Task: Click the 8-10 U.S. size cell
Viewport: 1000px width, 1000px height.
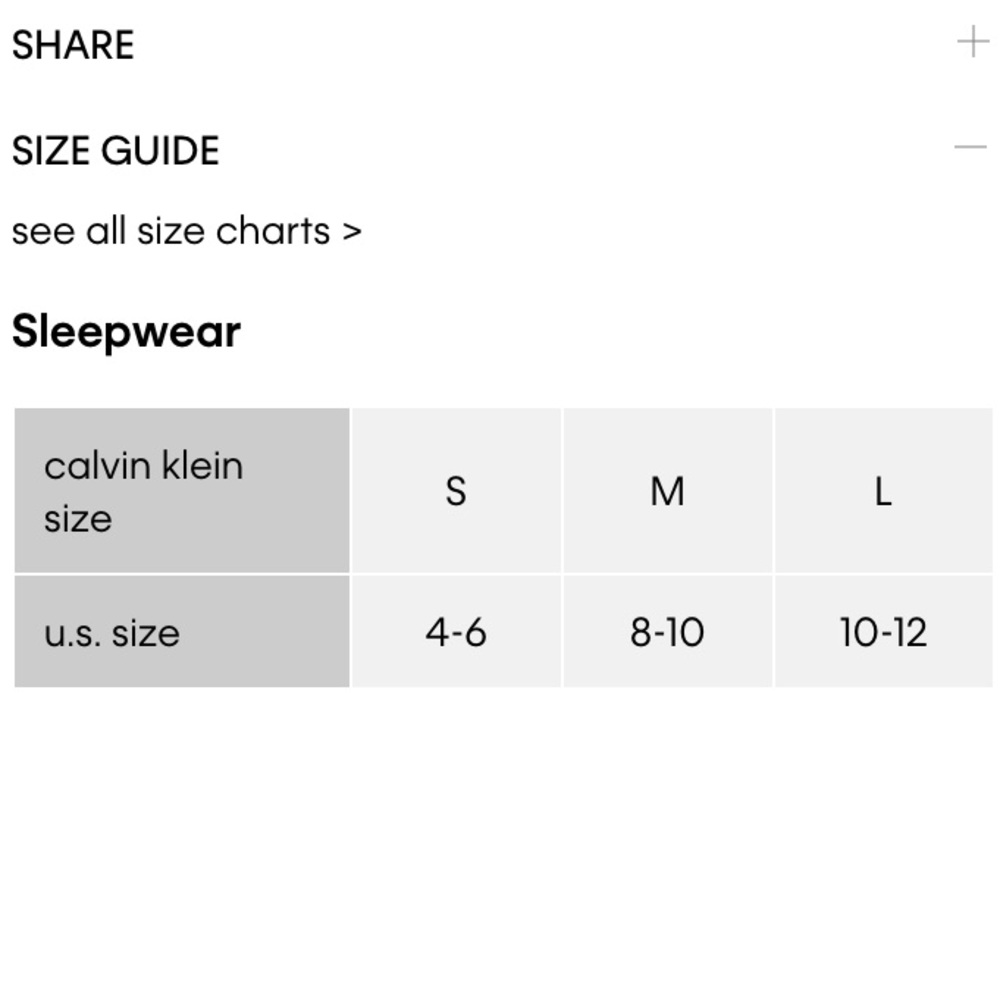Action: pyautogui.click(x=667, y=633)
